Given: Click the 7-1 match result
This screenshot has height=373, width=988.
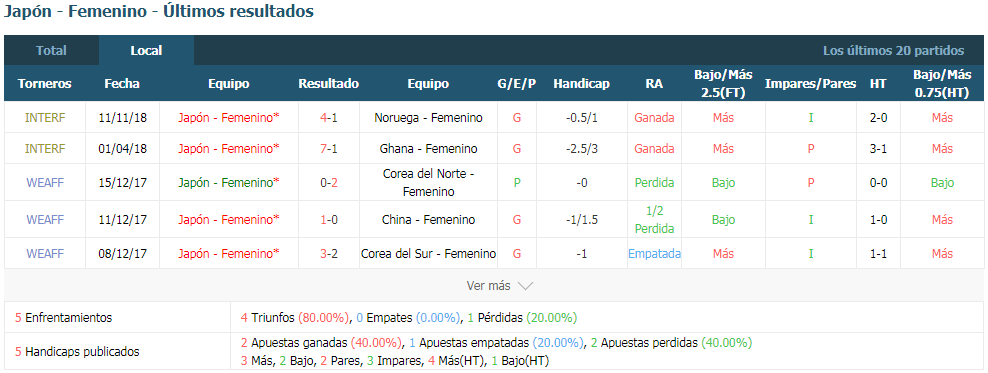Looking at the screenshot, I should pyautogui.click(x=328, y=149).
